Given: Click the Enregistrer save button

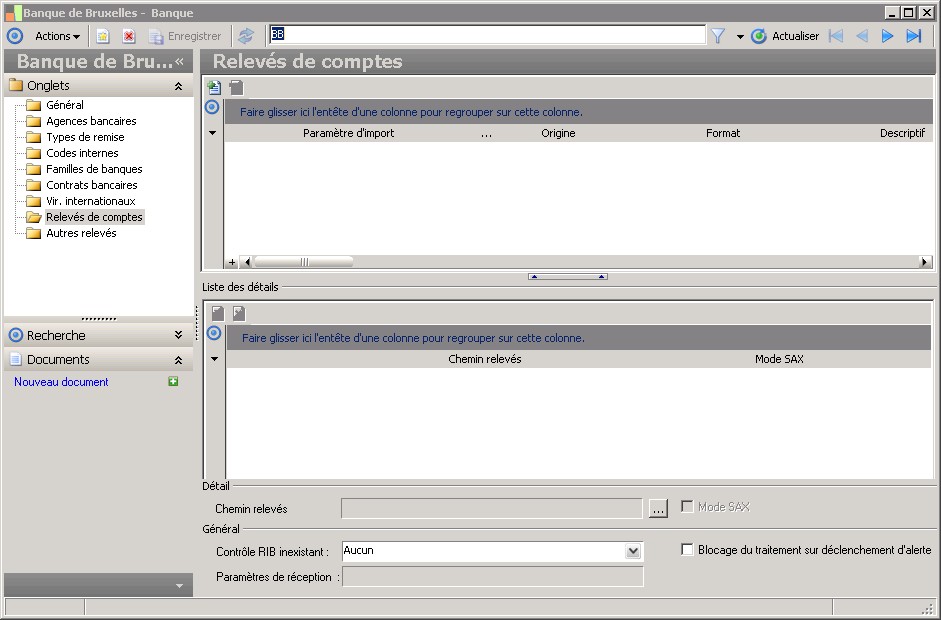Looking at the screenshot, I should [x=185, y=37].
